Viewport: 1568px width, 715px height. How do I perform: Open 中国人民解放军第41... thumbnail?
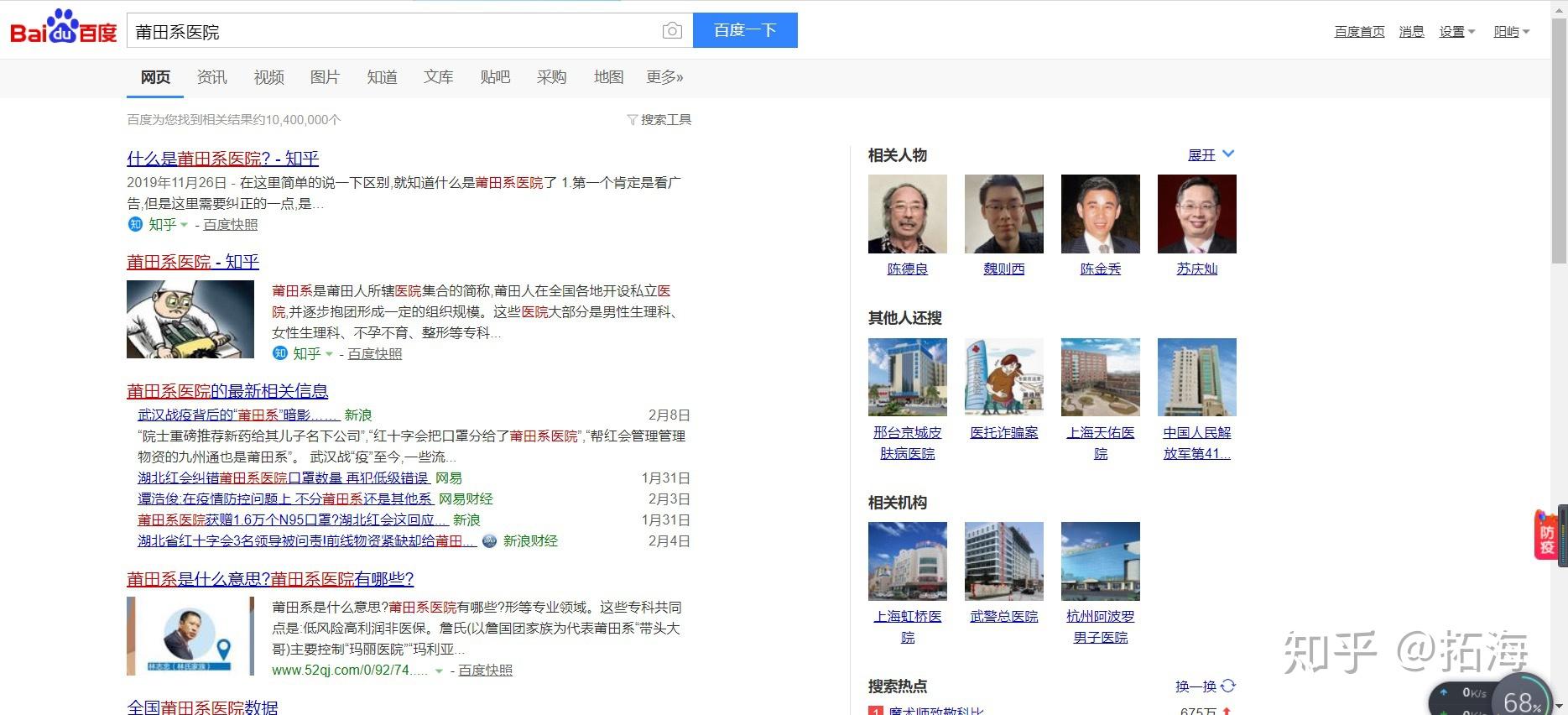1197,377
